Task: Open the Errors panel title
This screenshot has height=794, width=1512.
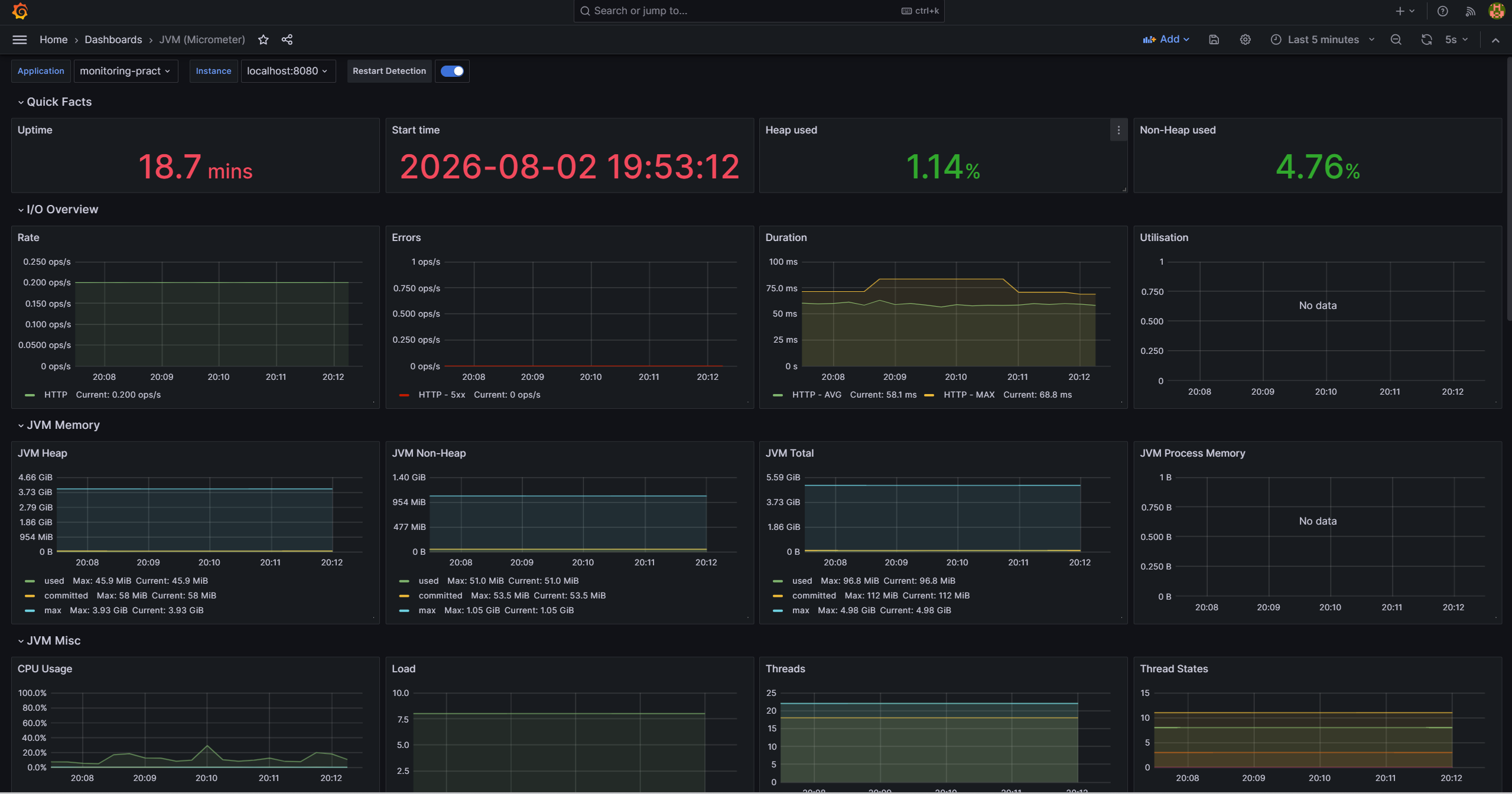Action: point(406,237)
